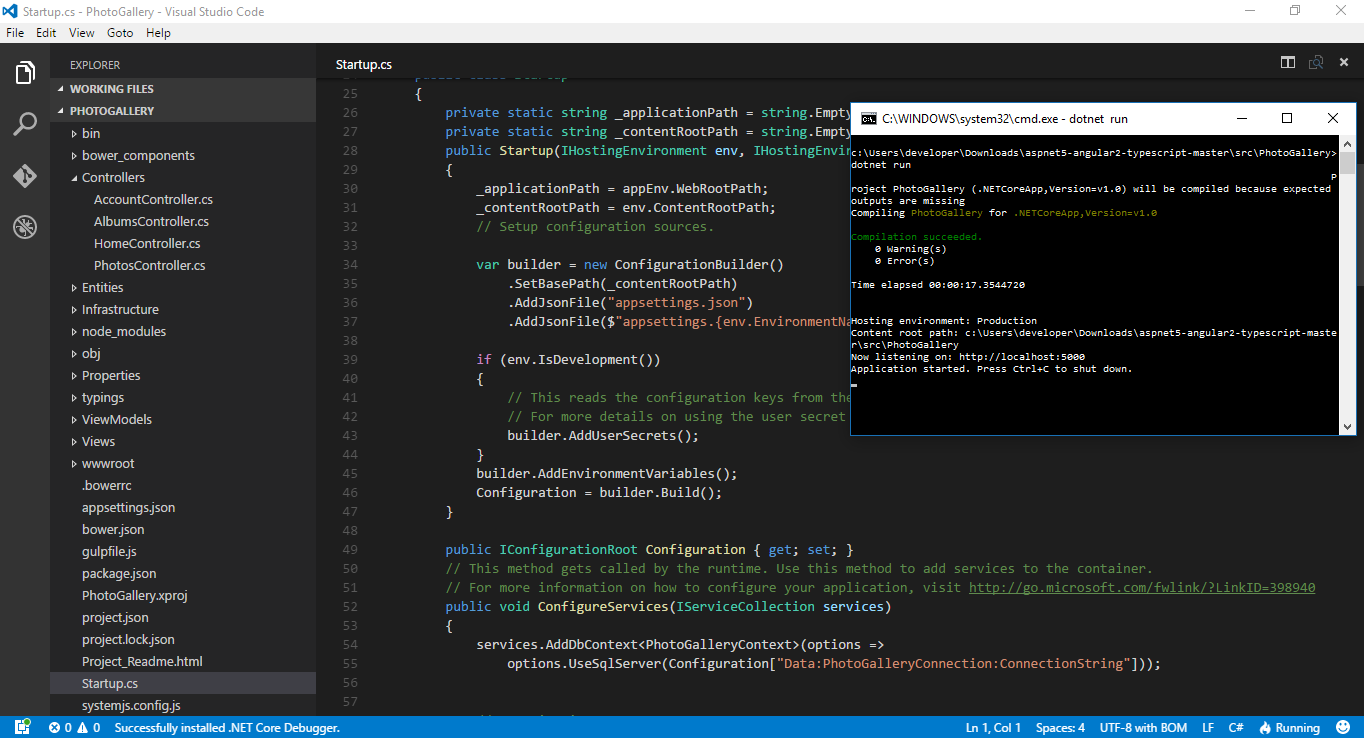Open HomeController.cs from the file tree
This screenshot has width=1364, height=738.
(x=147, y=244)
